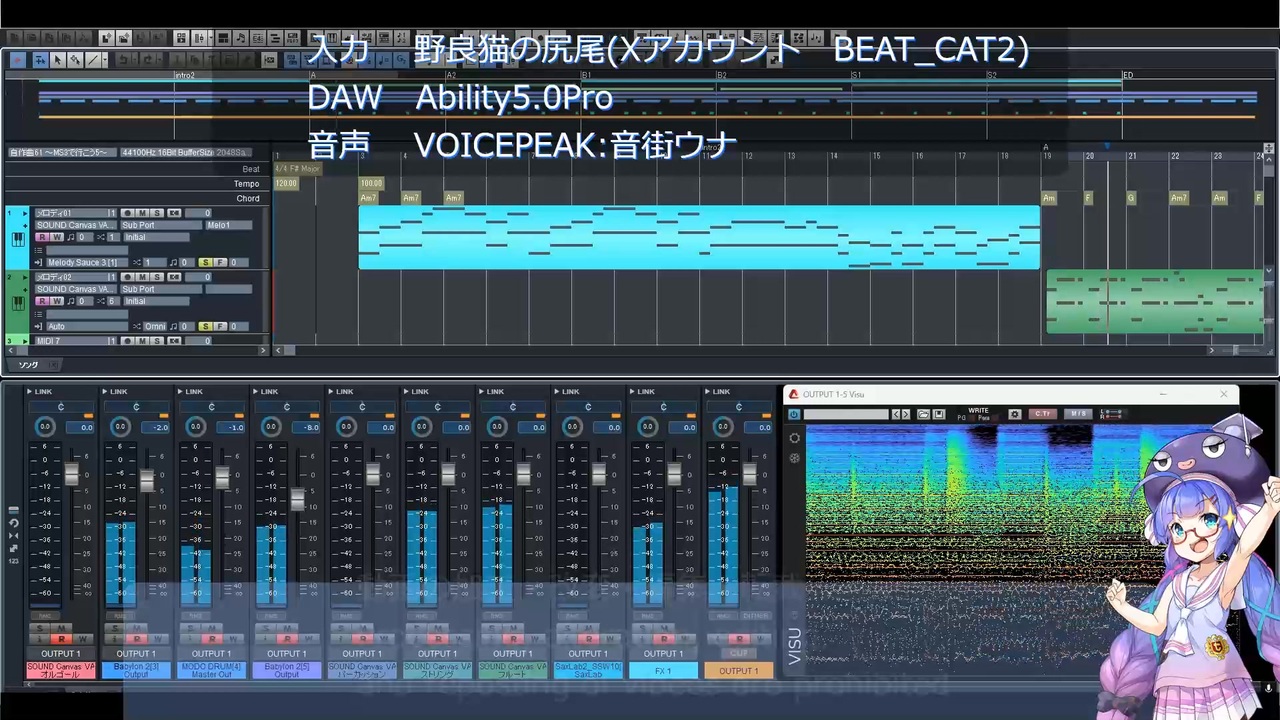This screenshot has width=1280, height=720.
Task: Click the reset arrow icon beside the mixer
Action: click(13, 523)
